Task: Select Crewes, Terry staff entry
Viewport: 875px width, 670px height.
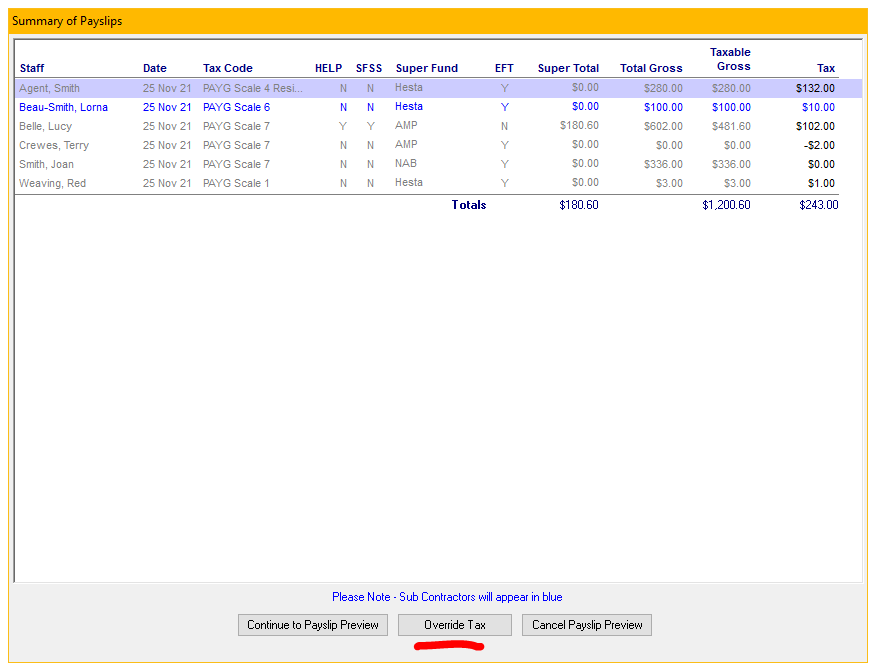Action: tap(54, 145)
